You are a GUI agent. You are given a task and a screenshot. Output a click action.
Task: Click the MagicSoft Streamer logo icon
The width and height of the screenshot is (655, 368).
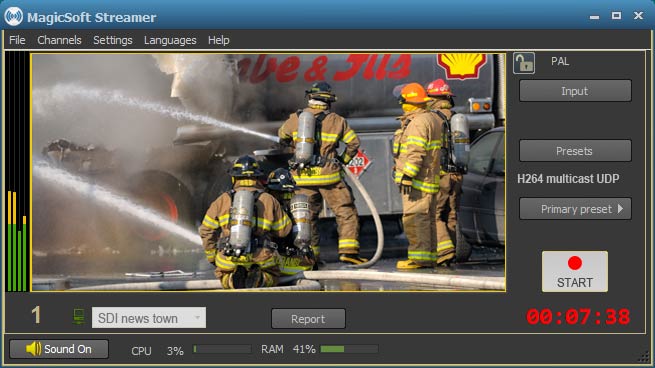coord(13,17)
